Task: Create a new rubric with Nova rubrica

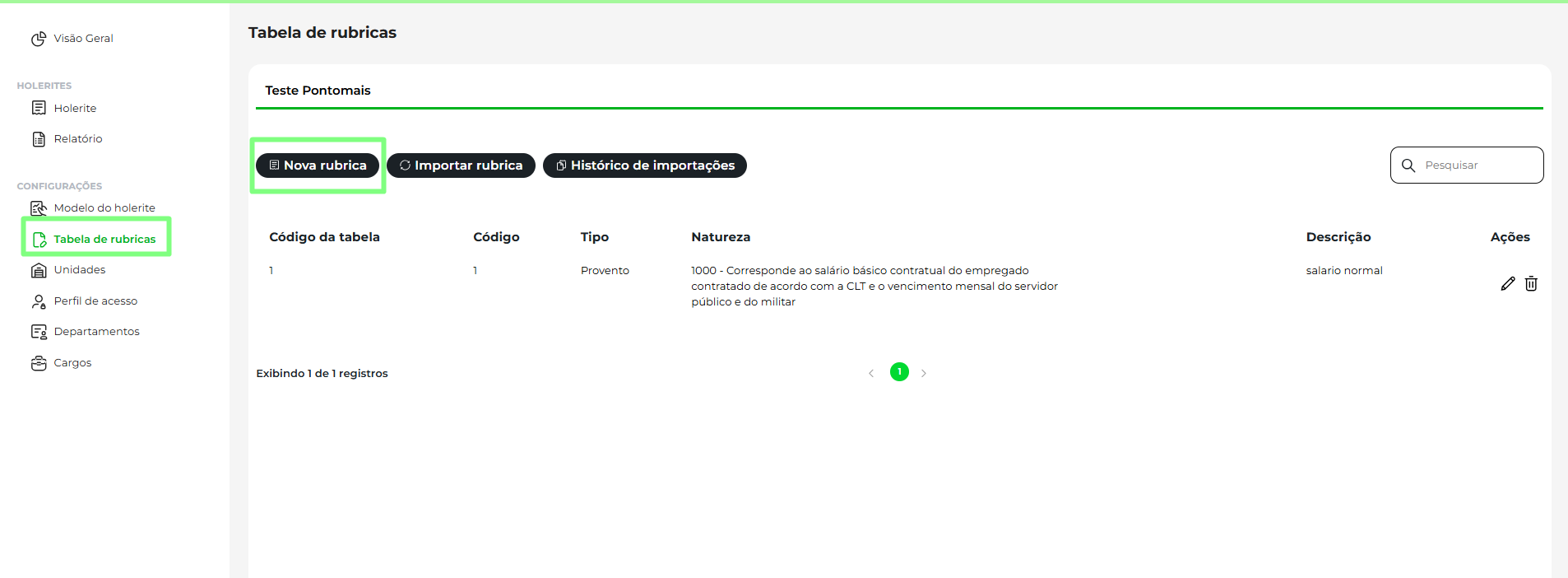Action: (x=318, y=165)
